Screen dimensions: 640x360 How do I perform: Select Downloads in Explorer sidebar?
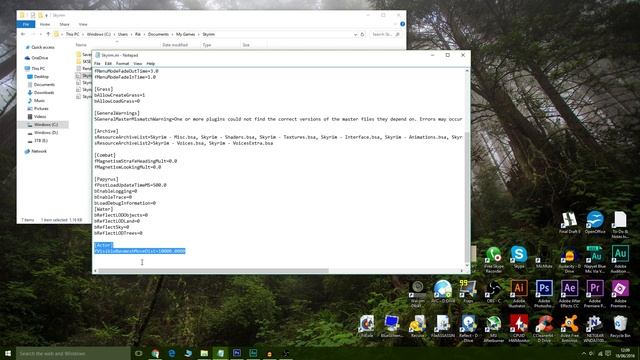pyautogui.click(x=44, y=93)
